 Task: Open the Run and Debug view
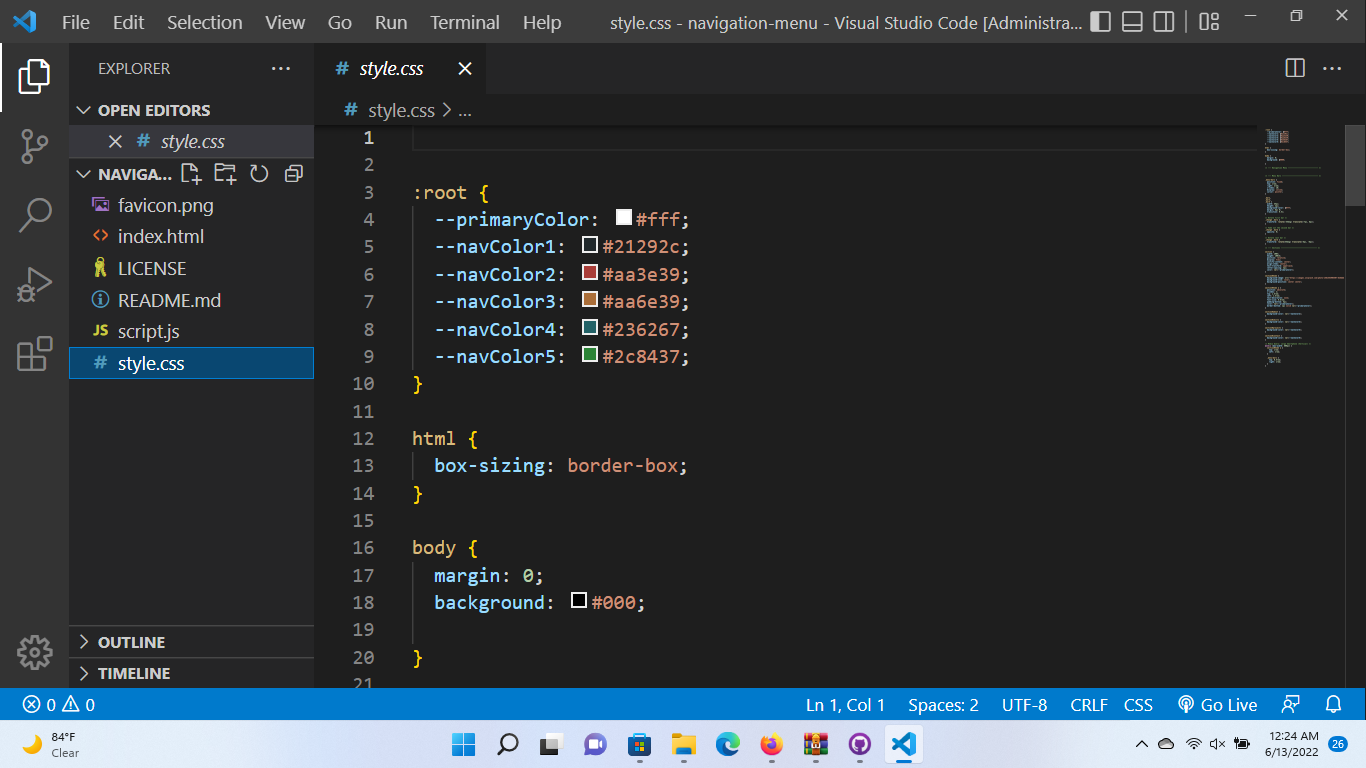34,285
